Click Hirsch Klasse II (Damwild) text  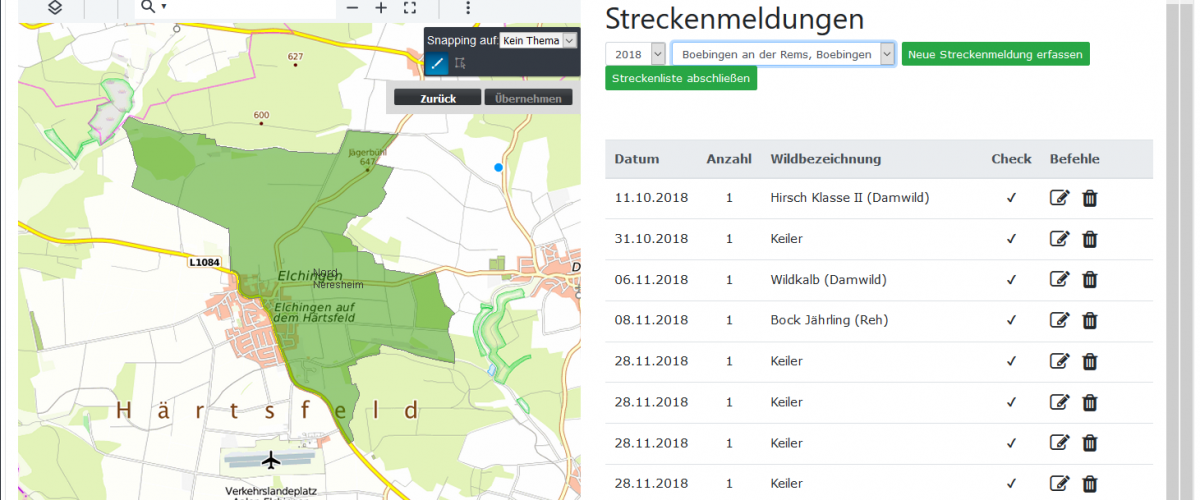click(x=850, y=198)
